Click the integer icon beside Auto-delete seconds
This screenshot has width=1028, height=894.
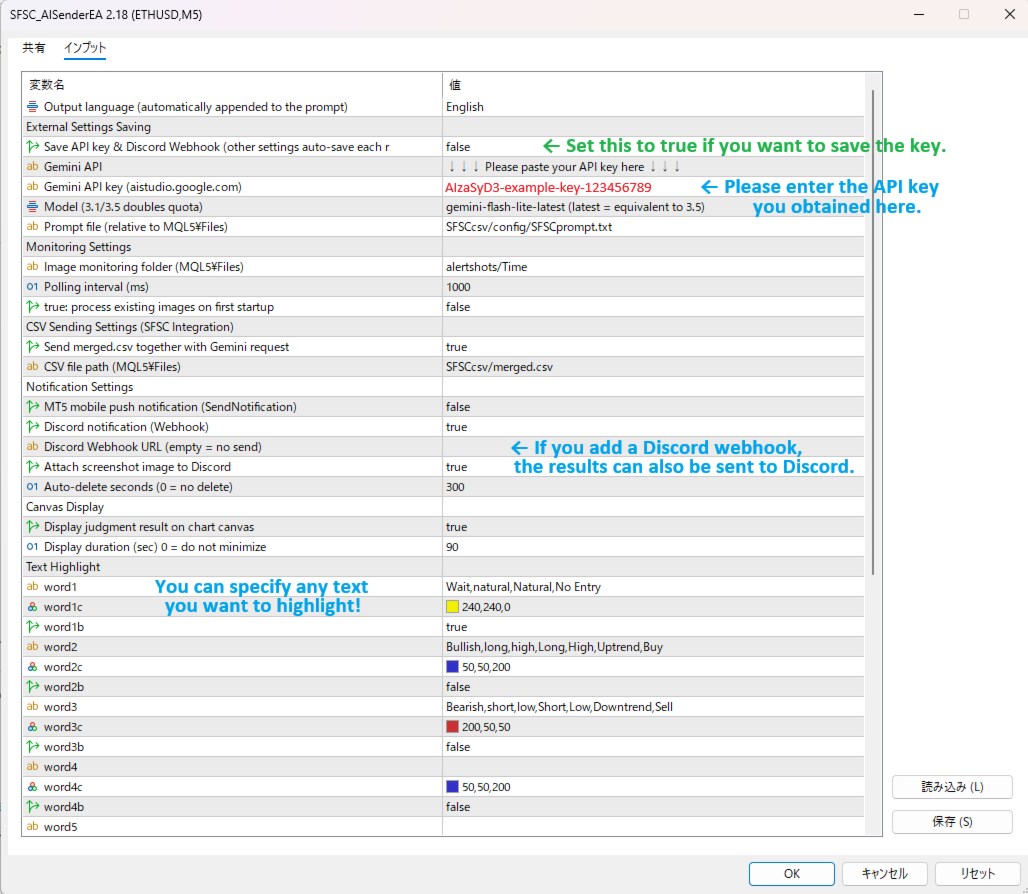pyautogui.click(x=32, y=486)
